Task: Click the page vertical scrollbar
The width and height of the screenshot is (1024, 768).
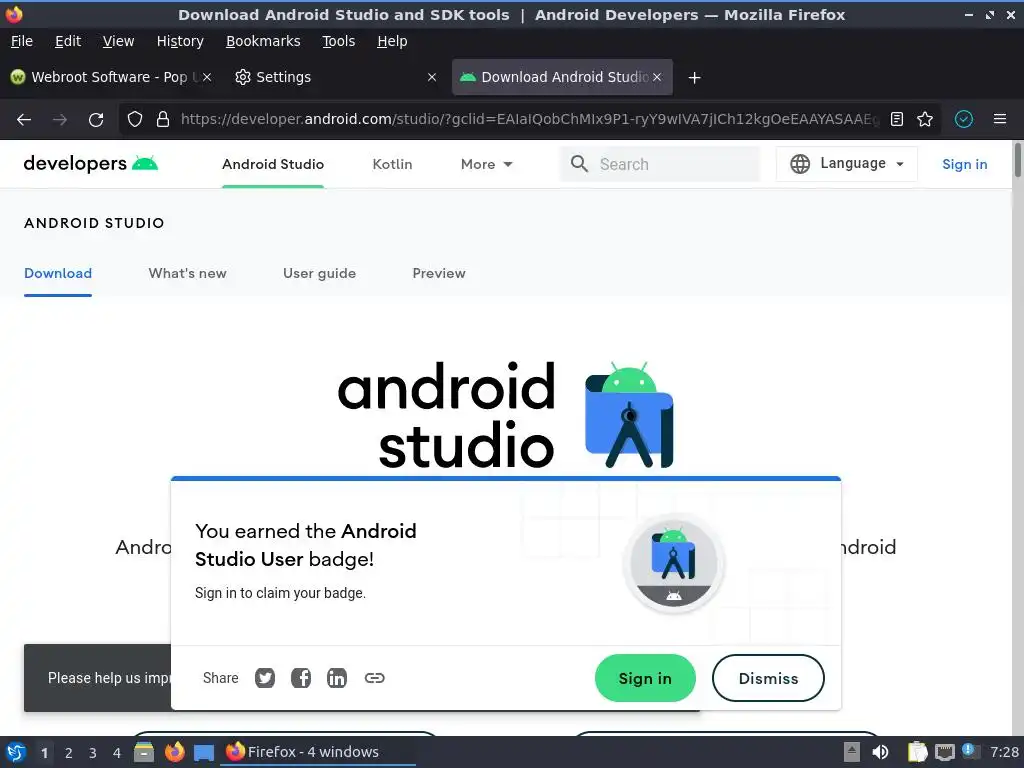Action: point(1018,159)
